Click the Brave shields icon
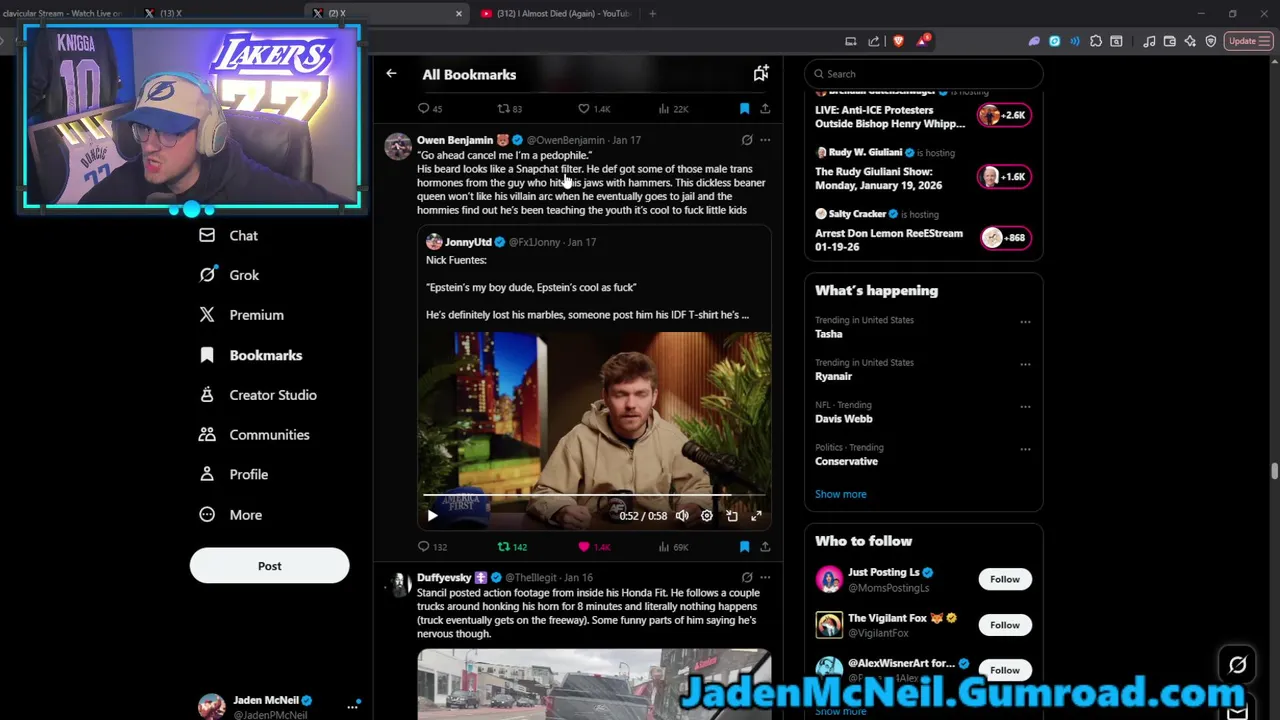 click(x=898, y=41)
